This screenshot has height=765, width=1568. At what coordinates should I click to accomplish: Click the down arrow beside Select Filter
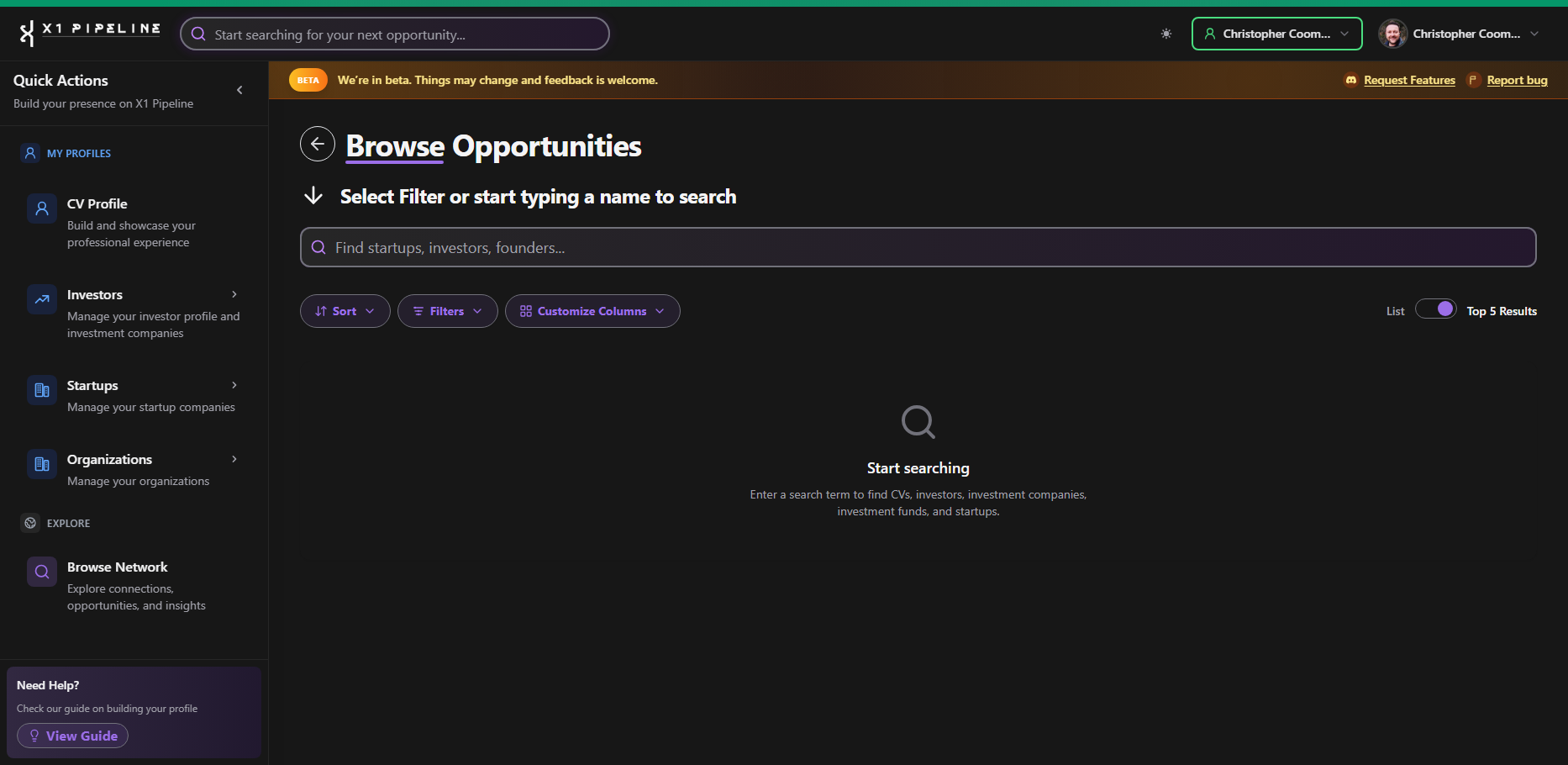click(x=313, y=196)
